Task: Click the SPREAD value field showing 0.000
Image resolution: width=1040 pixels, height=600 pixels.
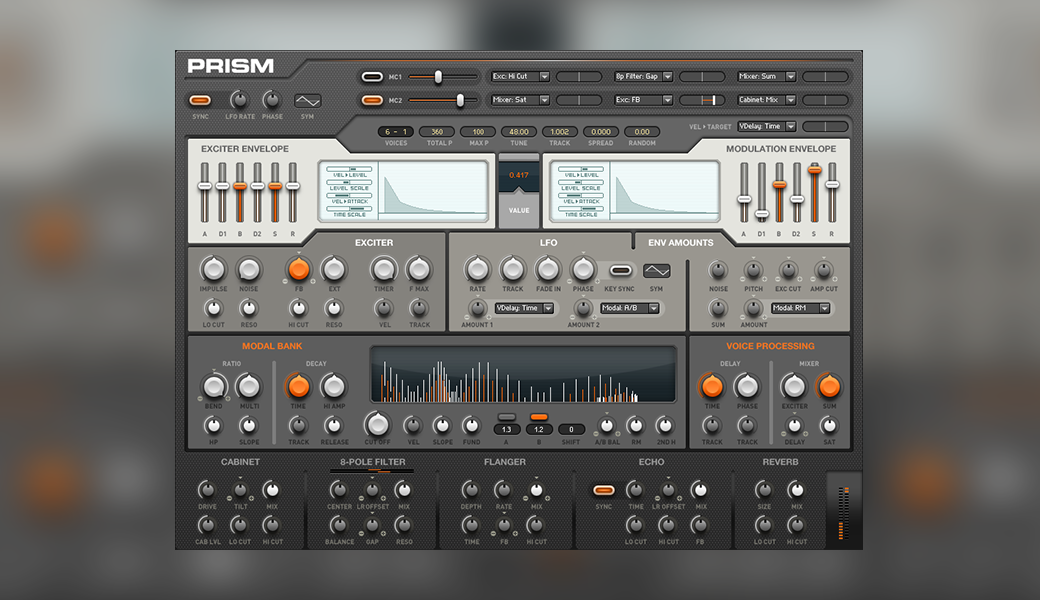Action: (x=601, y=132)
